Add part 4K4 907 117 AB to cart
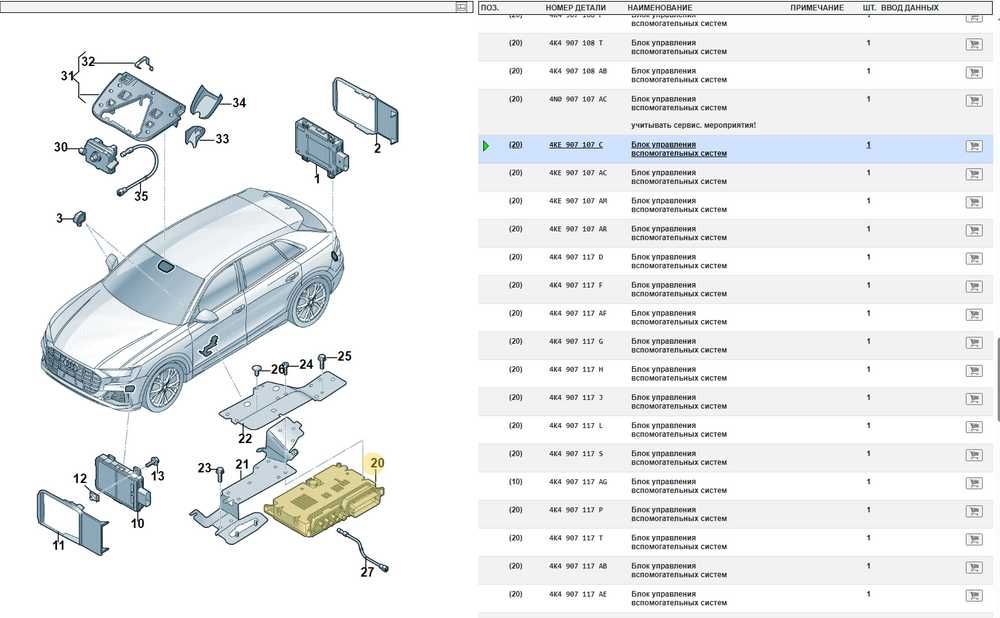1000x618 pixels. tap(973, 567)
